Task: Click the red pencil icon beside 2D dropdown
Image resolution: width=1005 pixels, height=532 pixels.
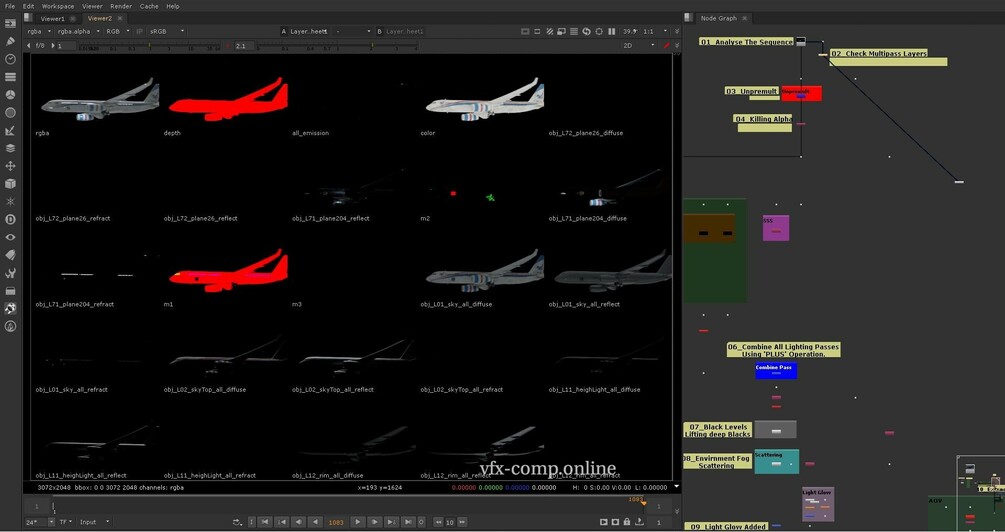Action: [667, 46]
